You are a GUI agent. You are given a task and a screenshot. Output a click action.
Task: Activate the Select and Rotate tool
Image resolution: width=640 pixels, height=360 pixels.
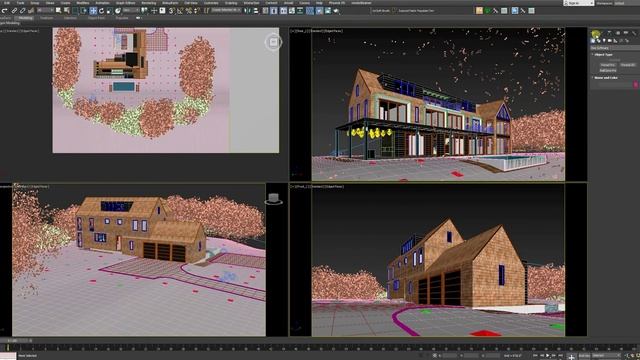click(101, 11)
